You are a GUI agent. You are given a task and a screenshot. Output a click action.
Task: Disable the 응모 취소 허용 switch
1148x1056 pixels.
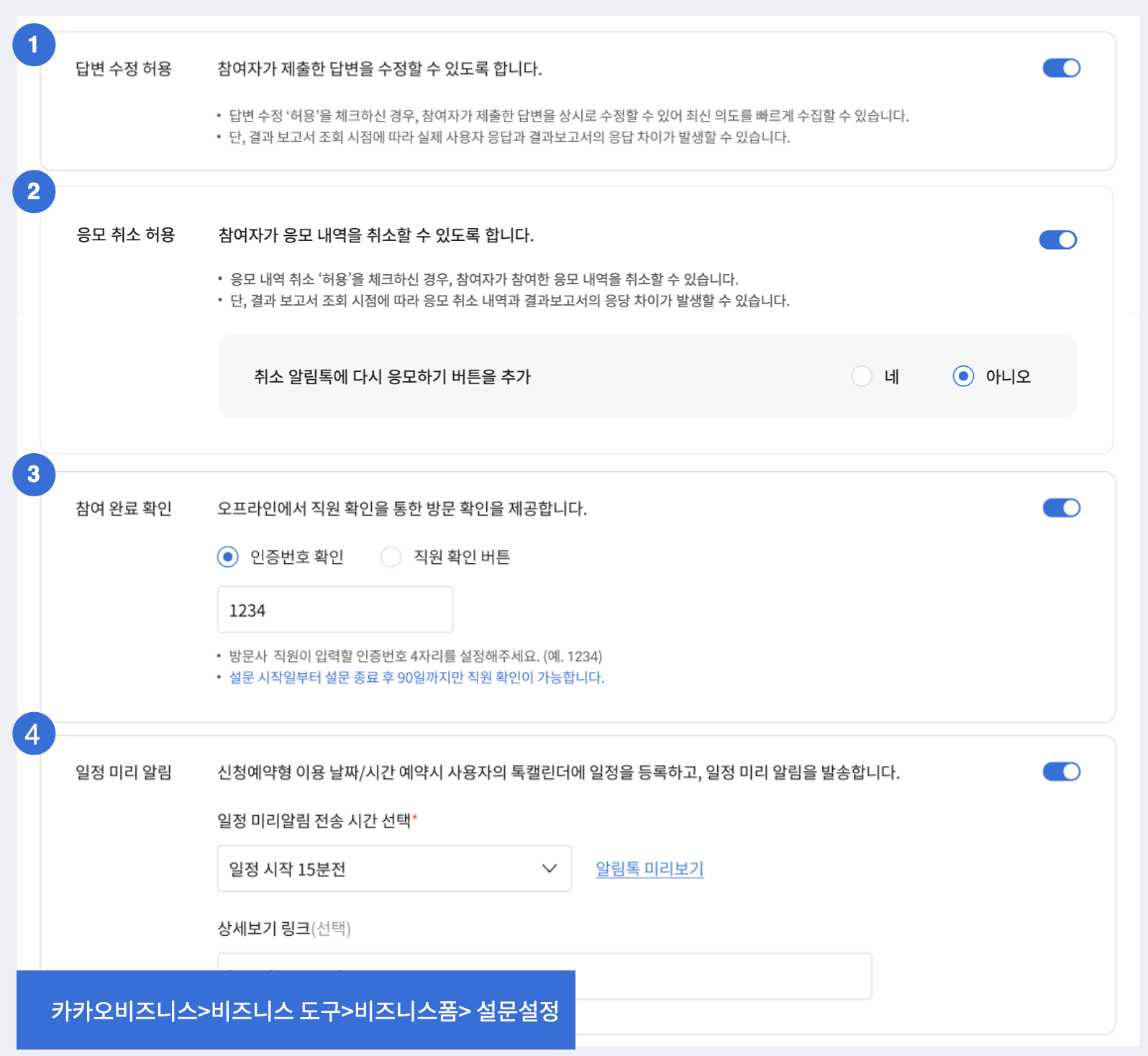point(1057,240)
